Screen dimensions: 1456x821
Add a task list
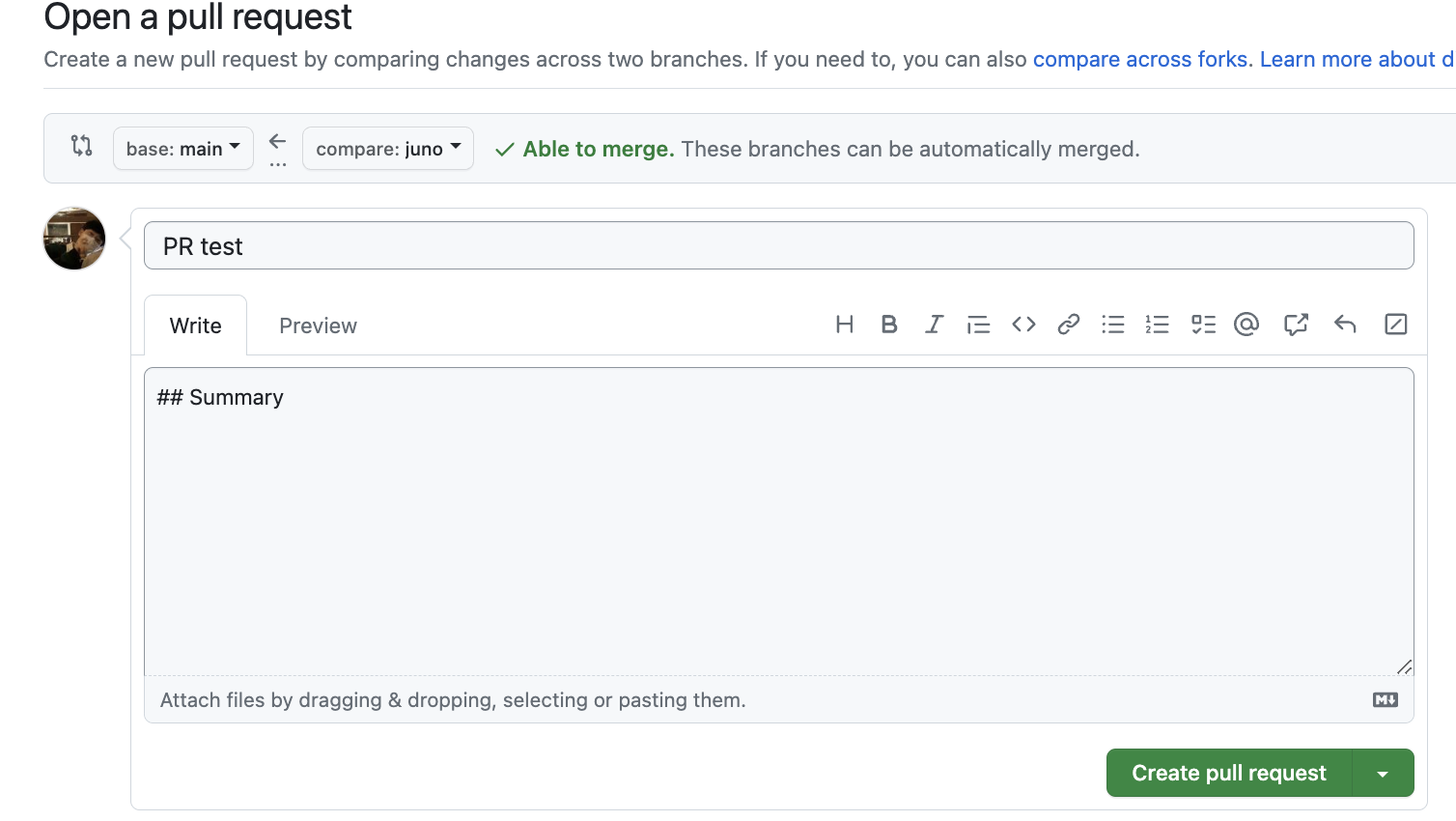coord(1203,325)
